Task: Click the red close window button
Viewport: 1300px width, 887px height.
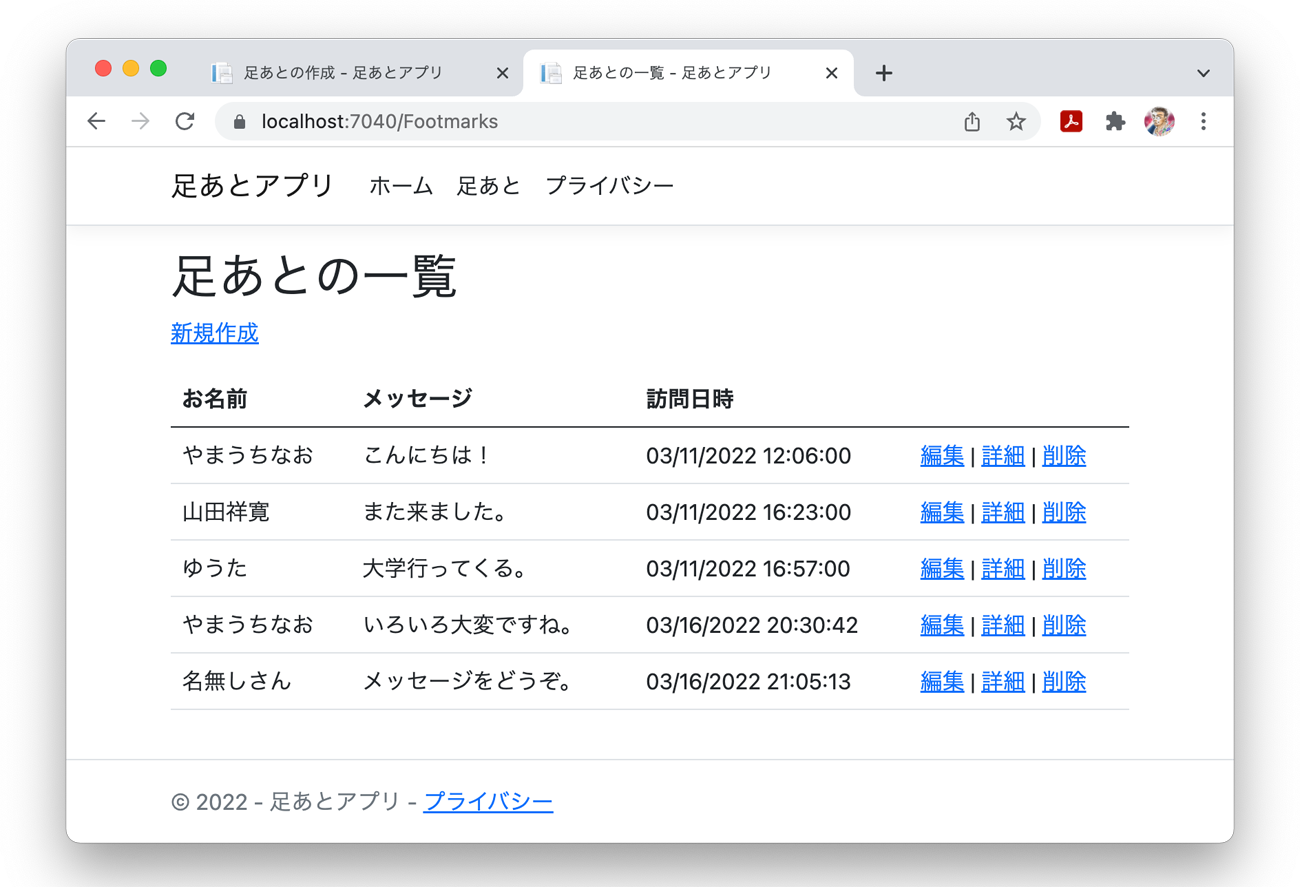Action: tap(103, 68)
